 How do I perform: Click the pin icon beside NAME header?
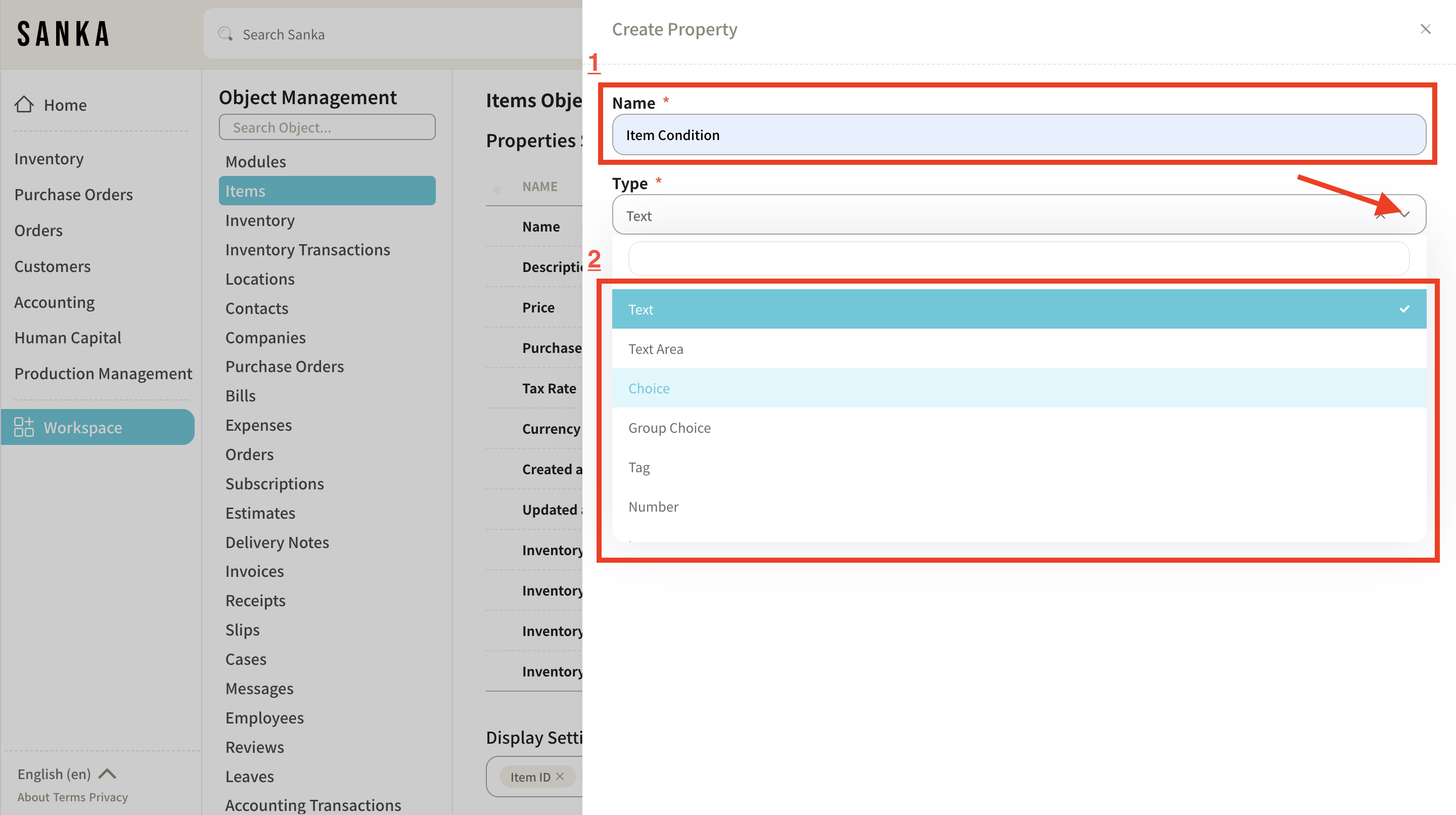(x=497, y=190)
